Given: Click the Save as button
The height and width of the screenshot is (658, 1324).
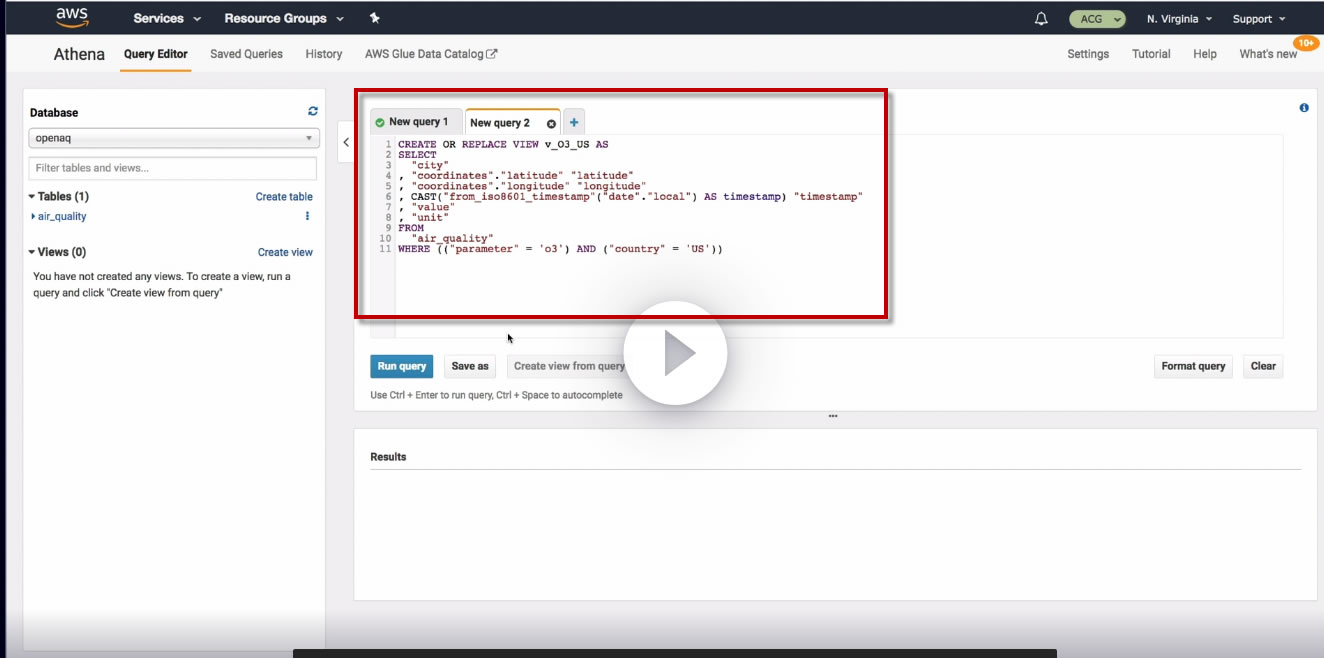Looking at the screenshot, I should pyautogui.click(x=470, y=366).
